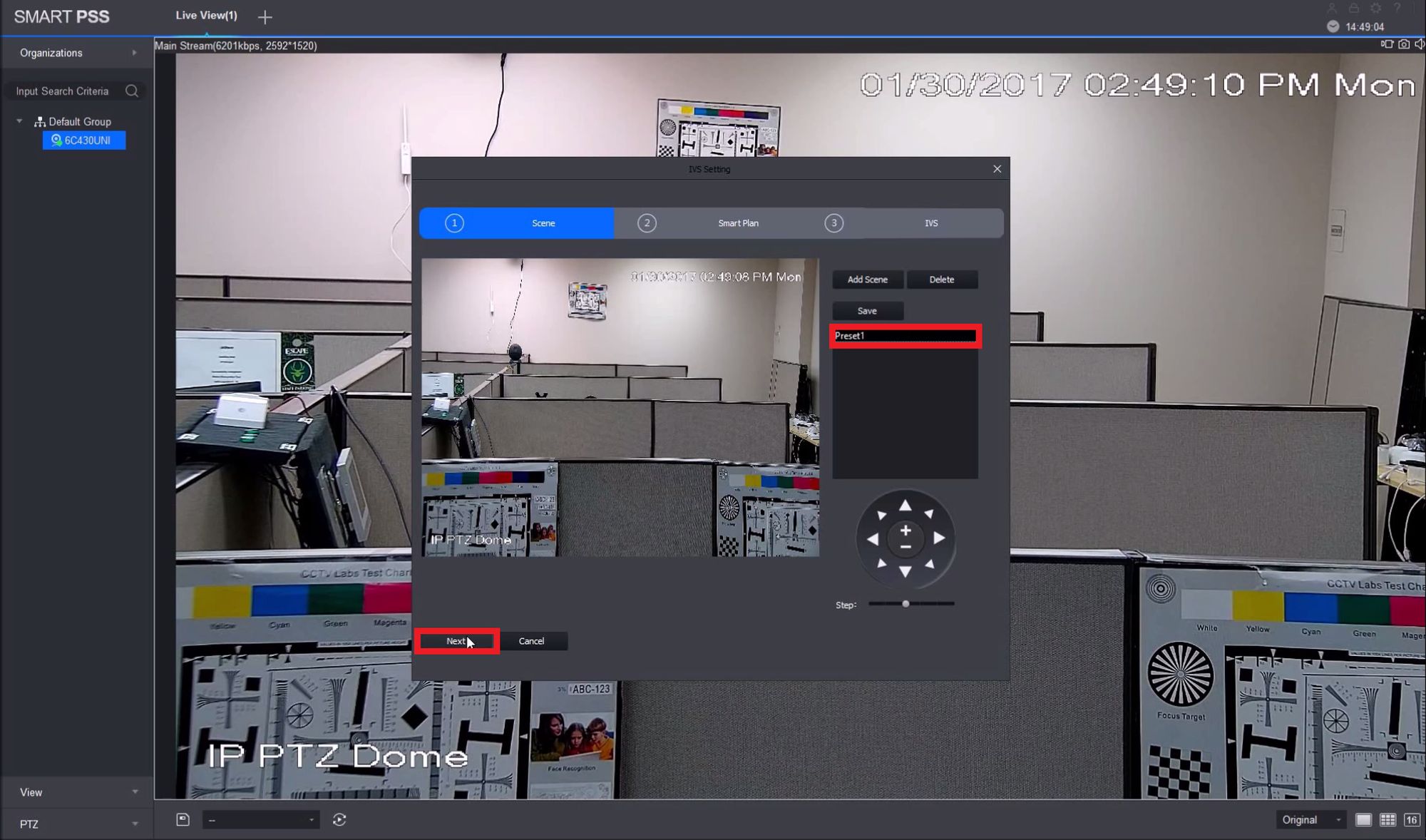
Task: Switch to 9-split grid layout
Action: coord(1387,820)
